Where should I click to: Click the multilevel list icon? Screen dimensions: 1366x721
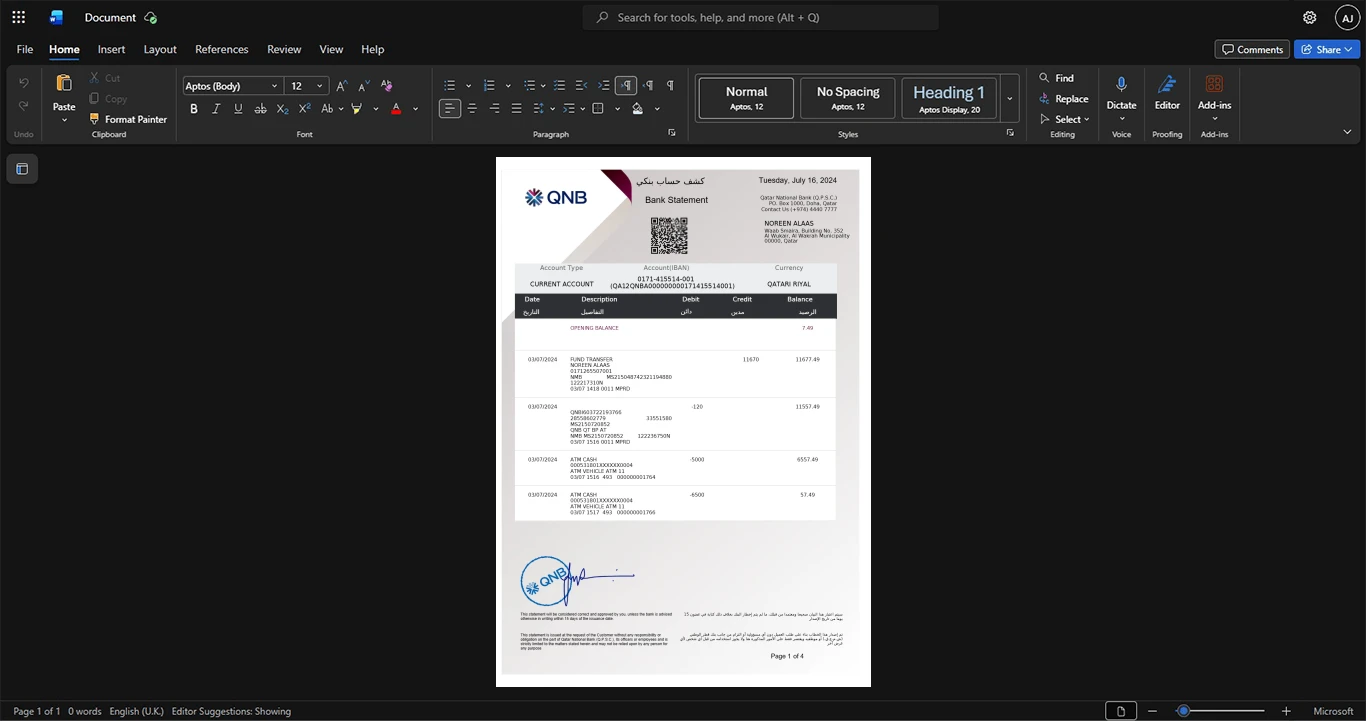[530, 86]
